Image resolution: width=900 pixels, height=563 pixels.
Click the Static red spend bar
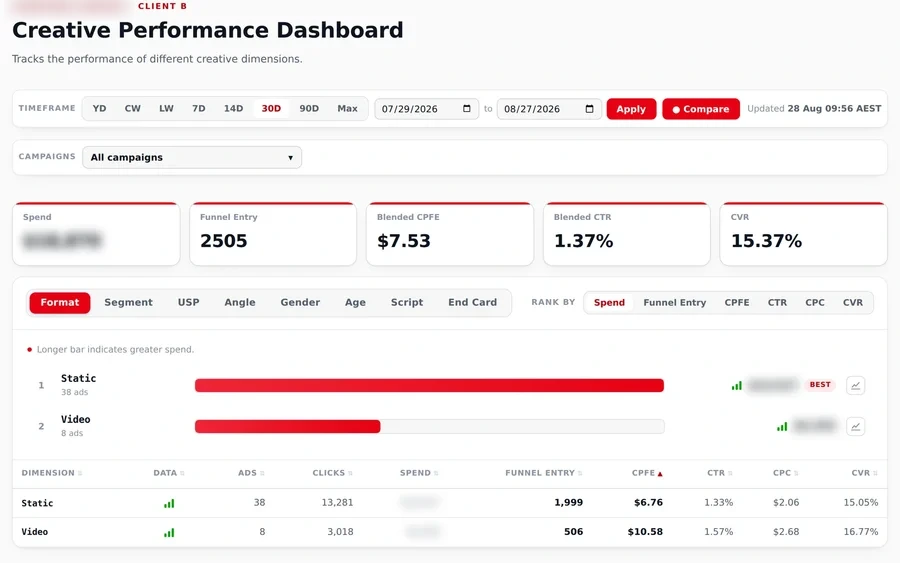pos(429,385)
